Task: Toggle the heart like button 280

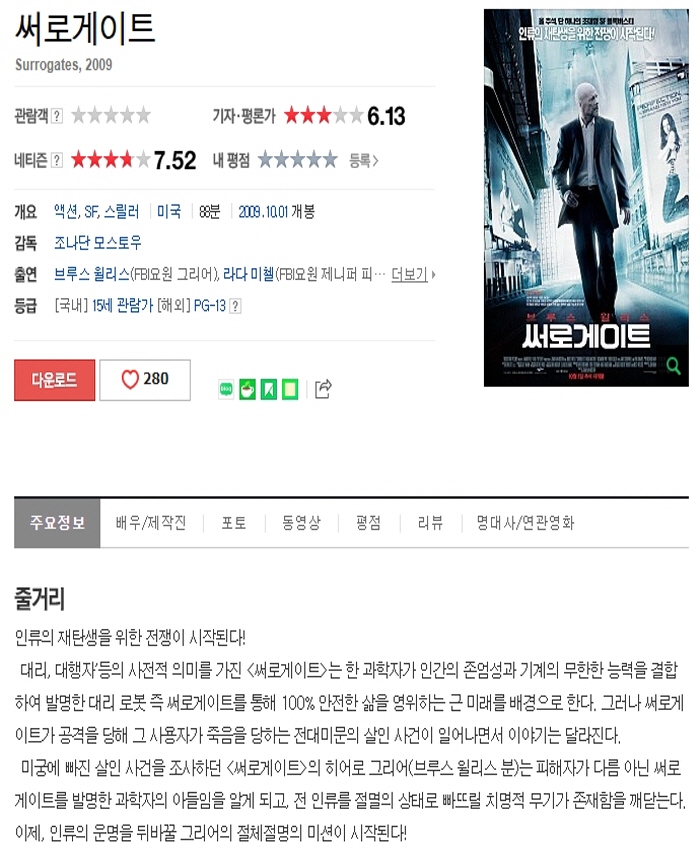Action: 145,380
